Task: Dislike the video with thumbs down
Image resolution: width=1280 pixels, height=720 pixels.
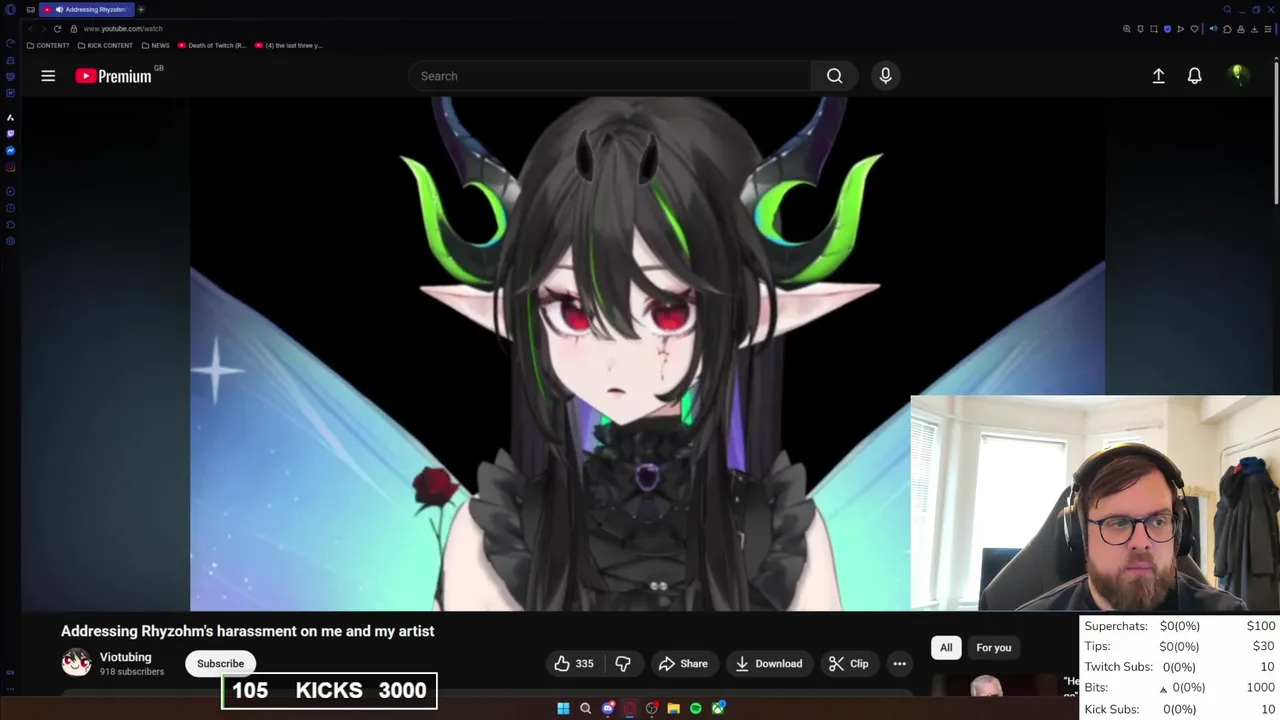Action: pyautogui.click(x=623, y=664)
